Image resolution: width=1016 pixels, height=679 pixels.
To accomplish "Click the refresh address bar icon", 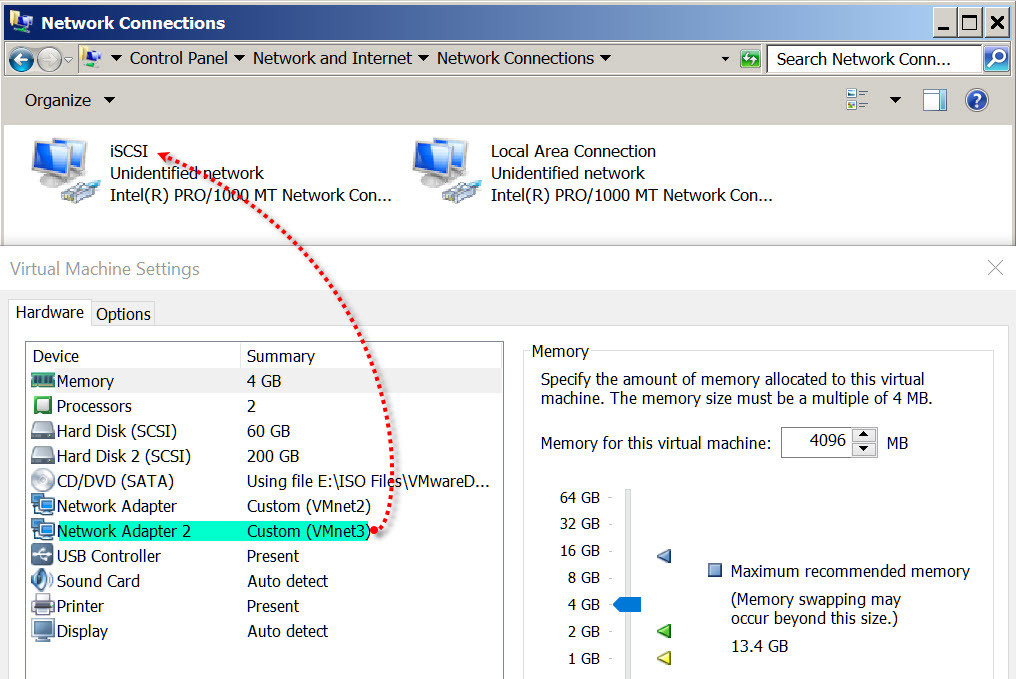I will [750, 59].
